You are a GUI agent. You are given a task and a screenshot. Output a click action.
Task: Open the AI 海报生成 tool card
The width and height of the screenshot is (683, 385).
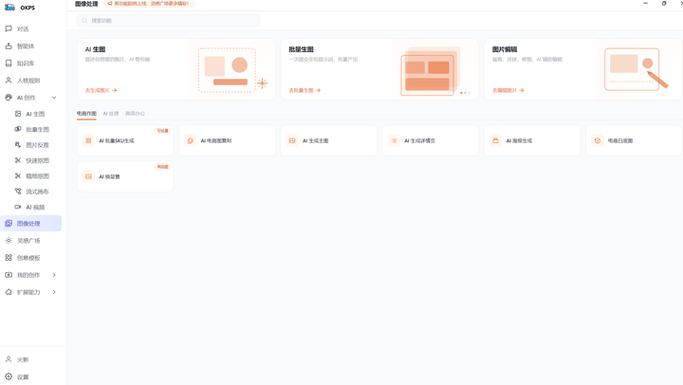click(532, 140)
